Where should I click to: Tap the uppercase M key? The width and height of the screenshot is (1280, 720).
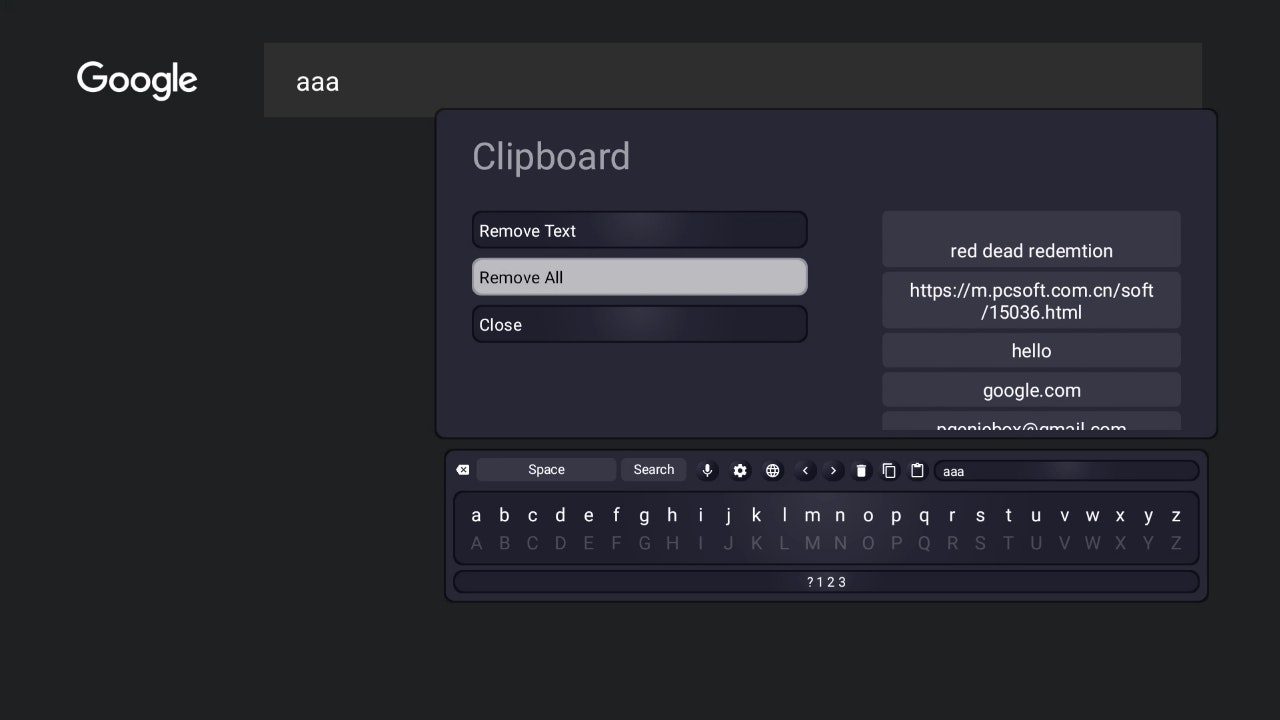point(812,543)
